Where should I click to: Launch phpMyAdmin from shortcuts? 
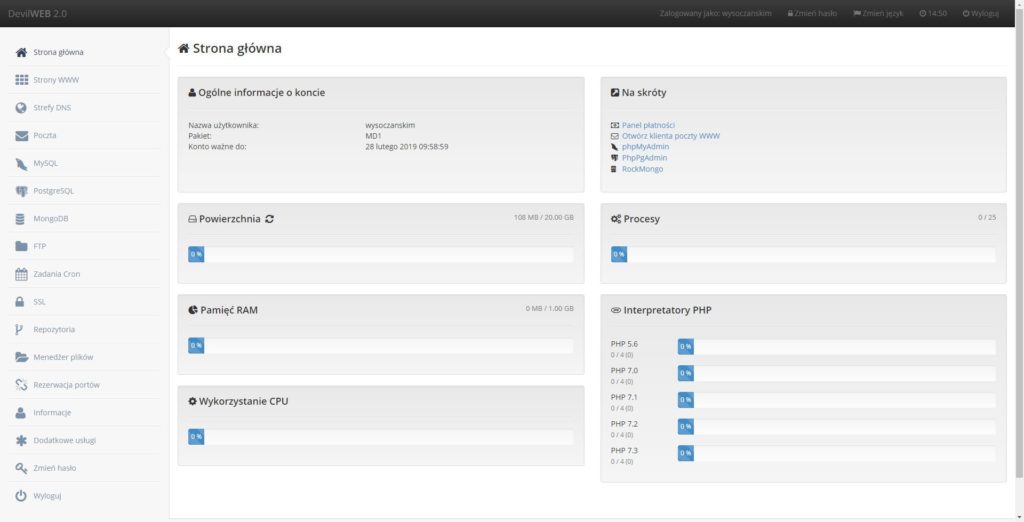[645, 147]
